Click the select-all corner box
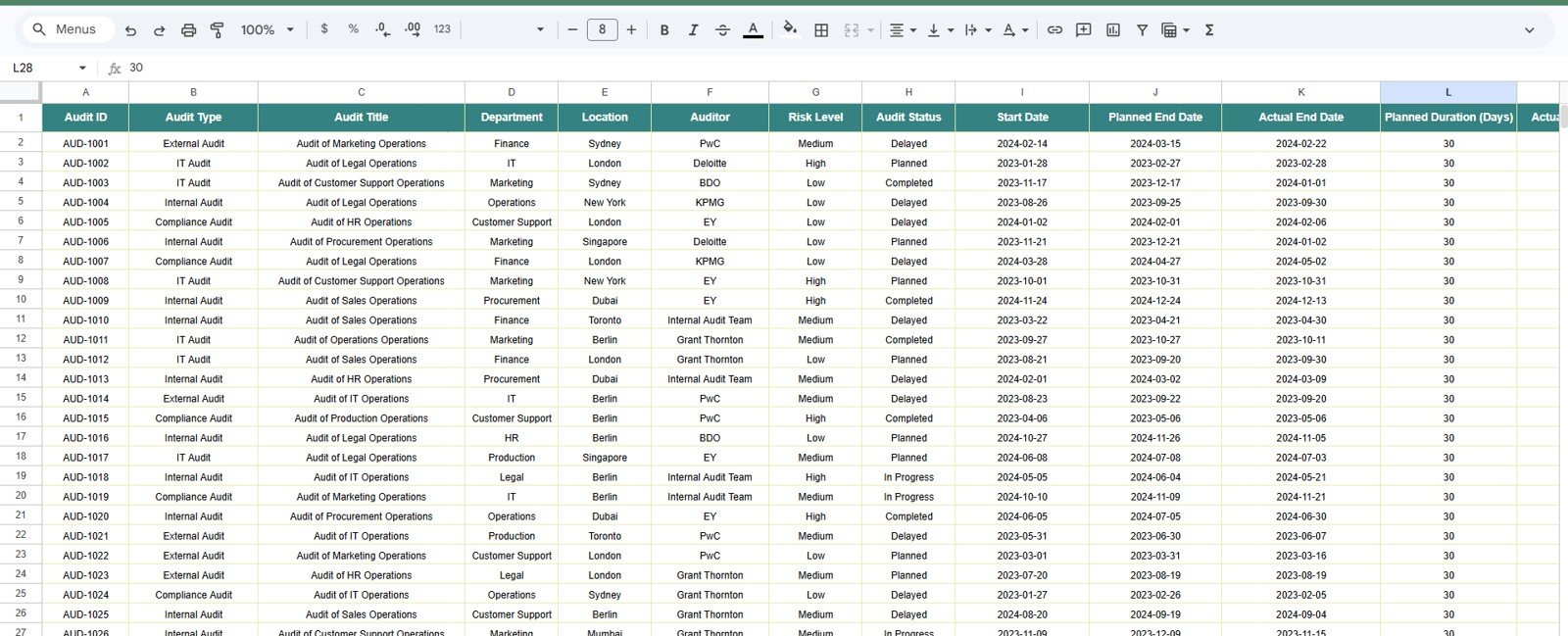 [20, 92]
